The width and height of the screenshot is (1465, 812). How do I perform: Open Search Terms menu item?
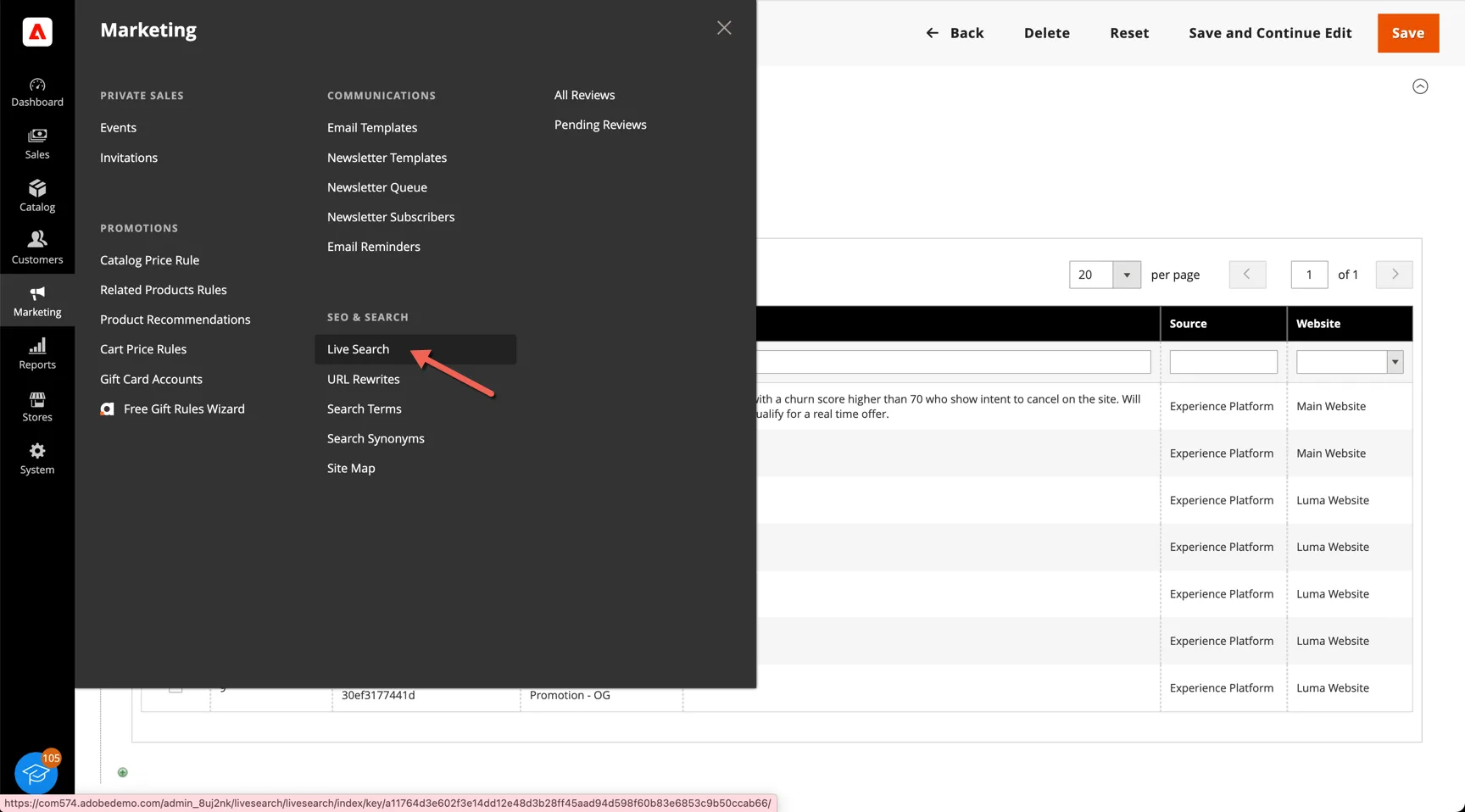(365, 409)
